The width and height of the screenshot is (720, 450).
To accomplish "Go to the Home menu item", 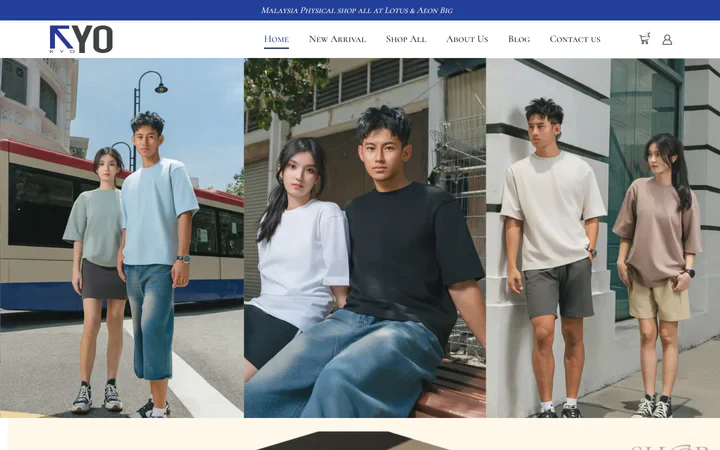I will (x=276, y=39).
